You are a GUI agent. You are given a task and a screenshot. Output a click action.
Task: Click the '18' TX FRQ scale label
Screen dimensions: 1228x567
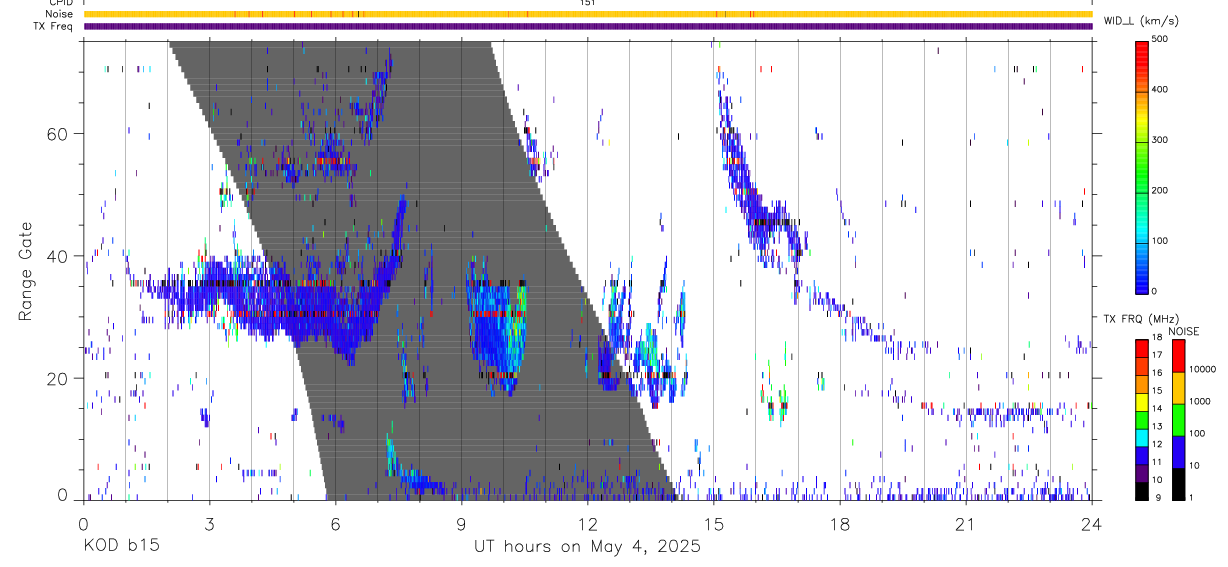click(x=1157, y=340)
